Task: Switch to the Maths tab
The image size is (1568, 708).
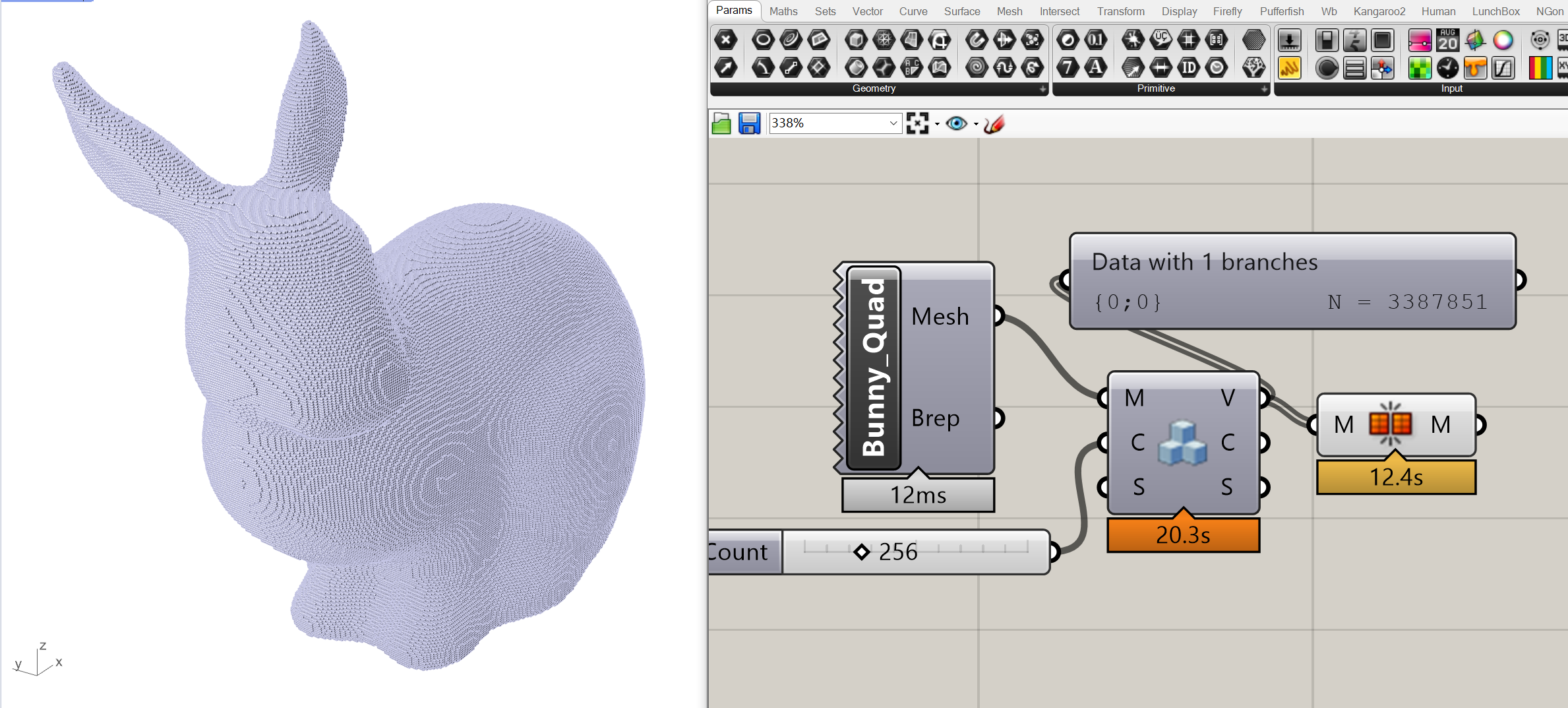Action: pos(783,11)
